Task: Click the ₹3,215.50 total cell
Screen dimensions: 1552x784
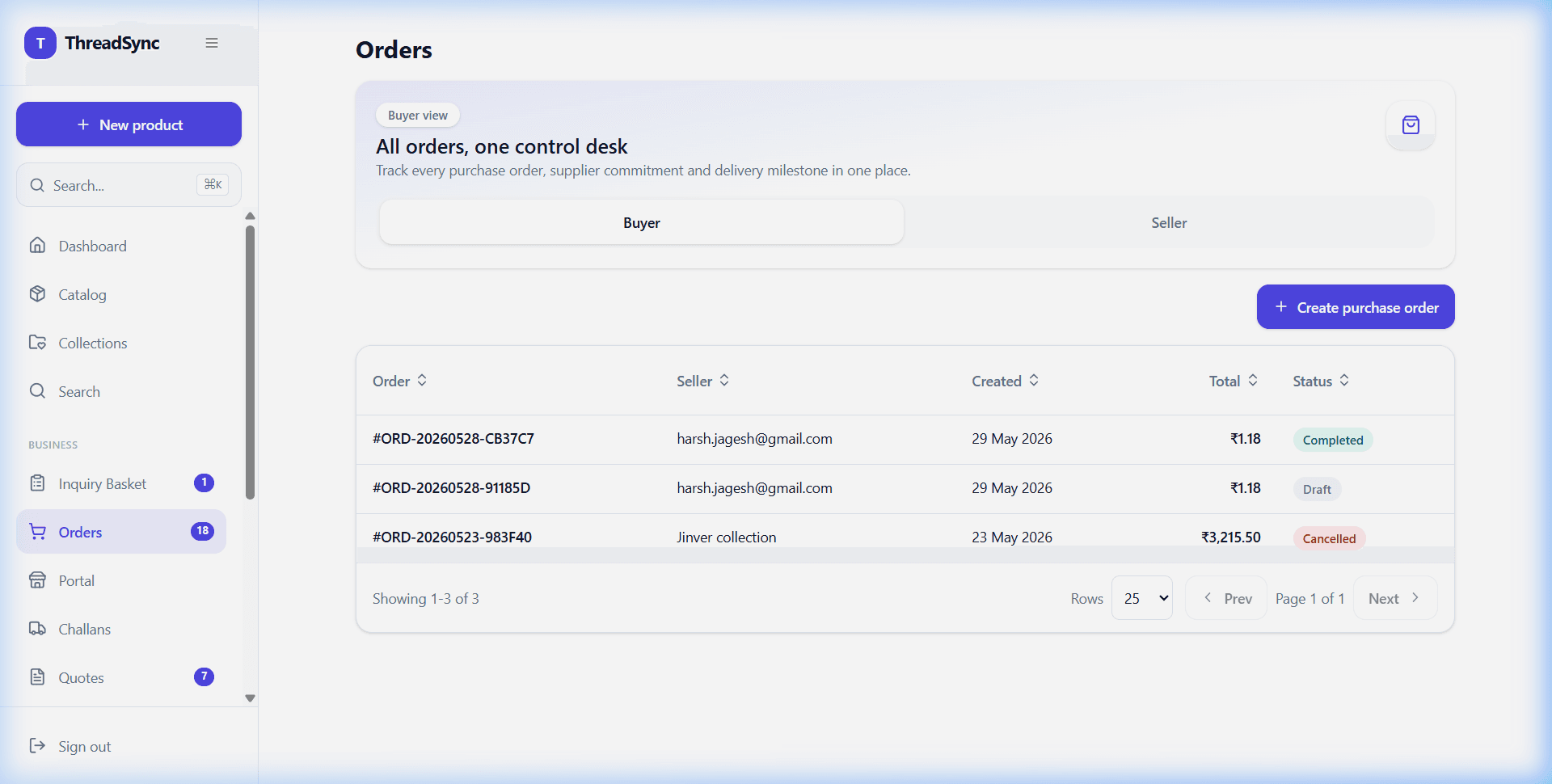Action: coord(1231,537)
